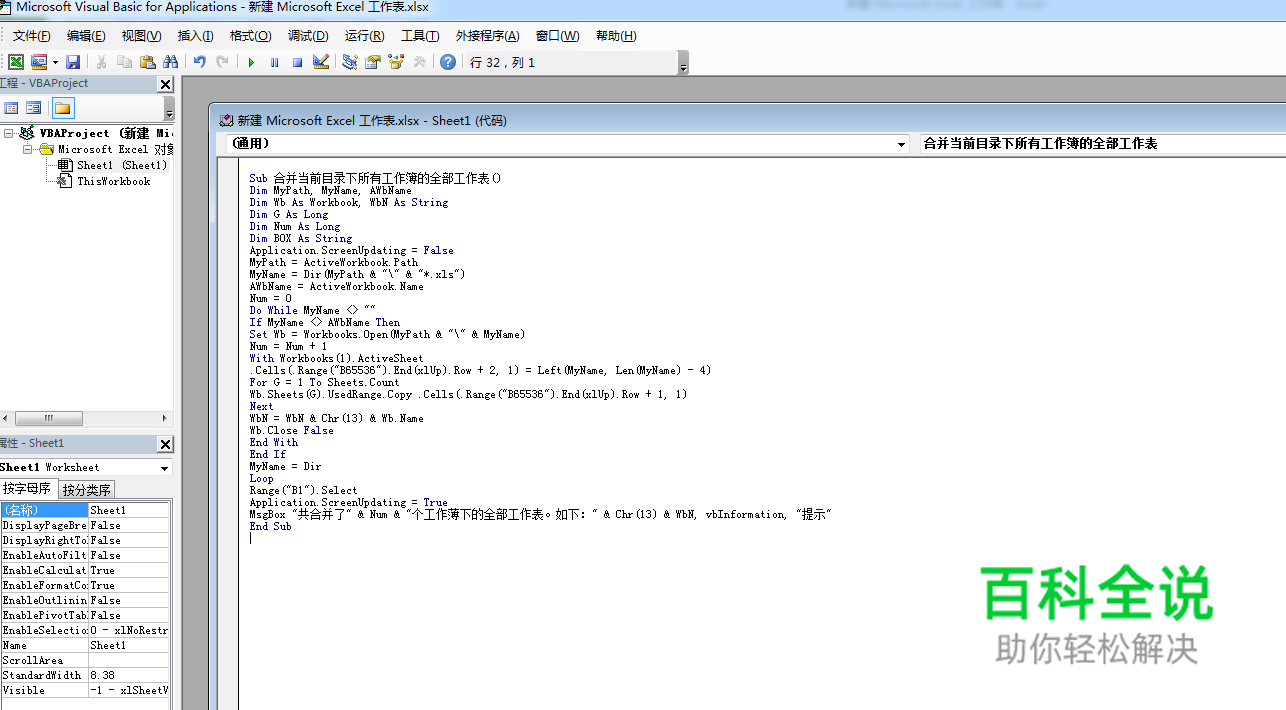Open the procedure dropdown showing 合并当前目录

coord(1102,144)
